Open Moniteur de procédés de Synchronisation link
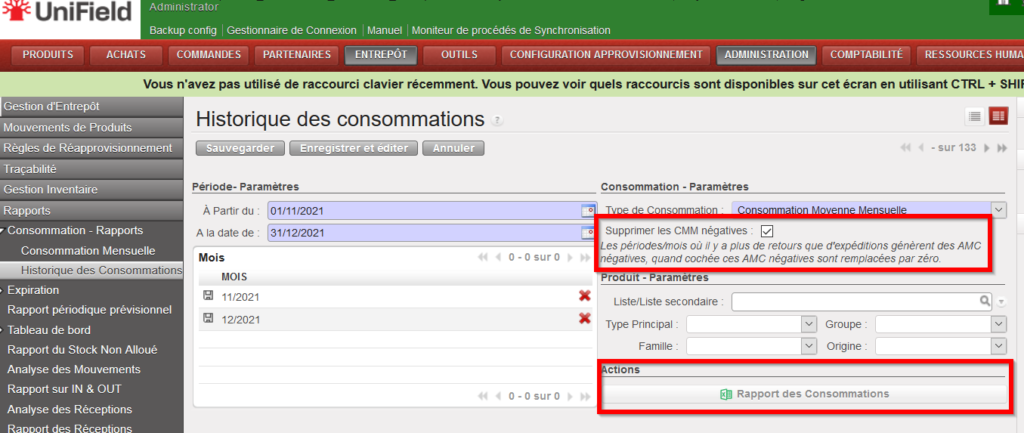Image resolution: width=1024 pixels, height=433 pixels. (511, 30)
